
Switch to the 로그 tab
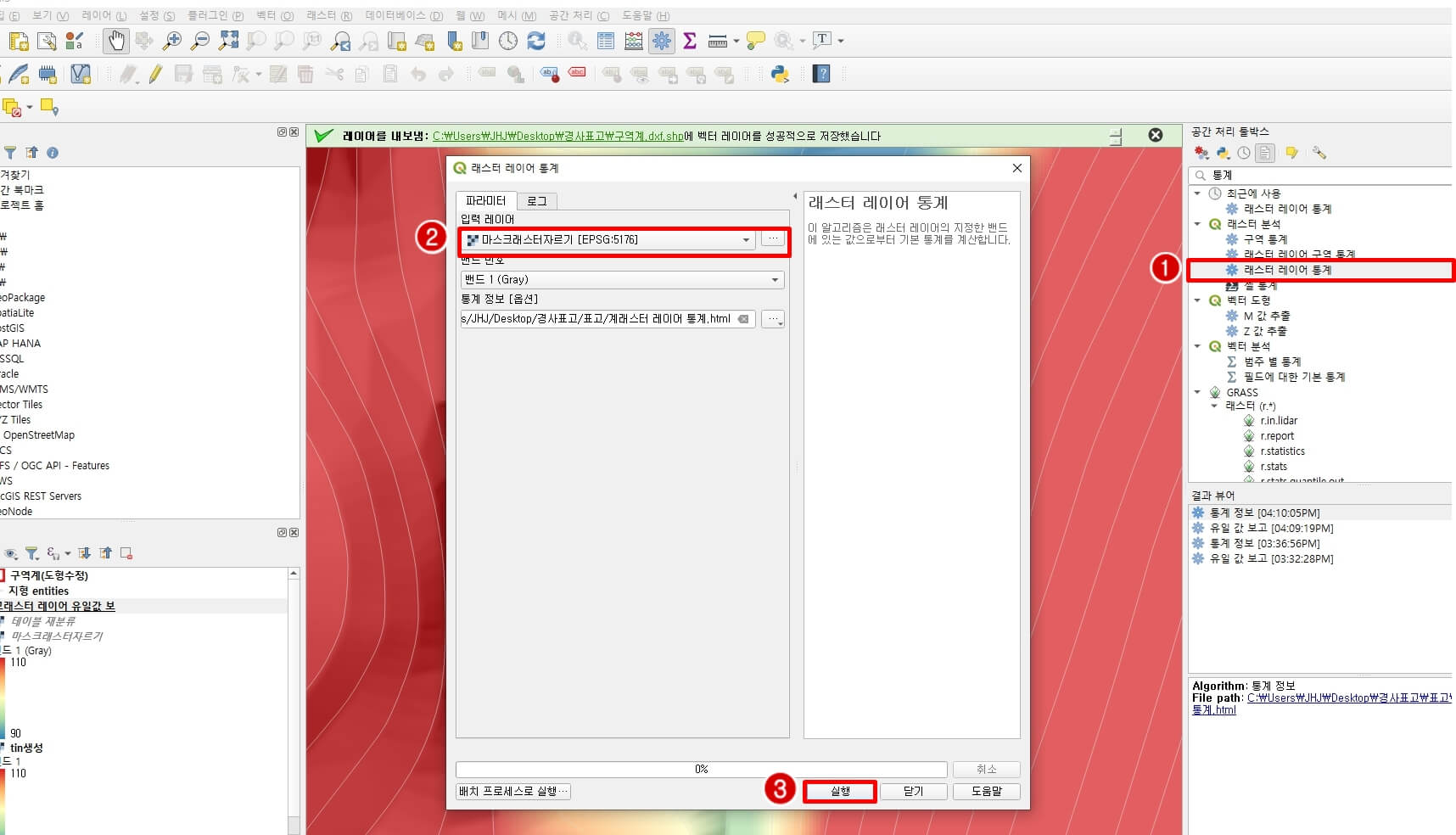[x=536, y=201]
